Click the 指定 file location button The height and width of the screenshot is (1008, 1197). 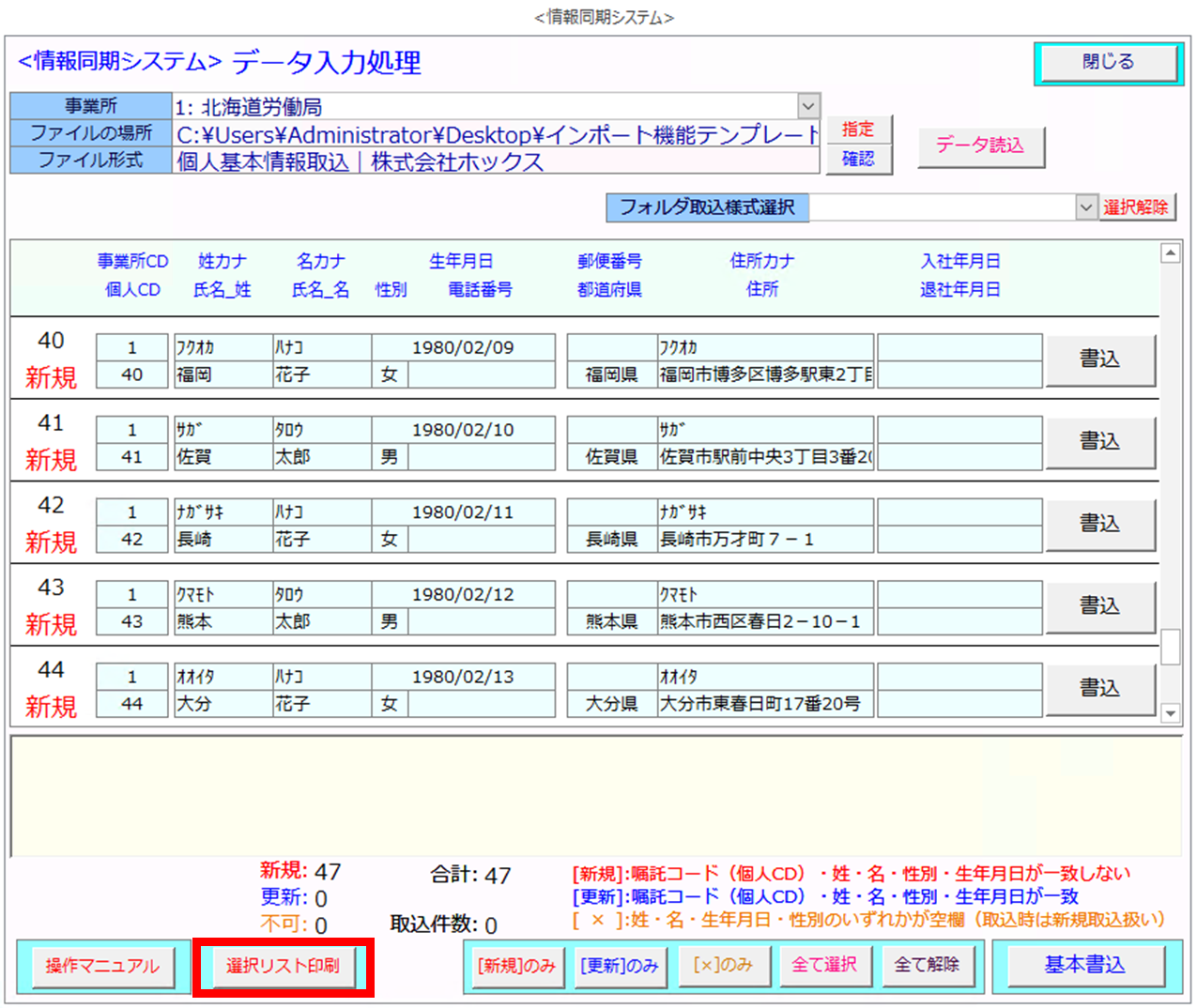(x=858, y=130)
